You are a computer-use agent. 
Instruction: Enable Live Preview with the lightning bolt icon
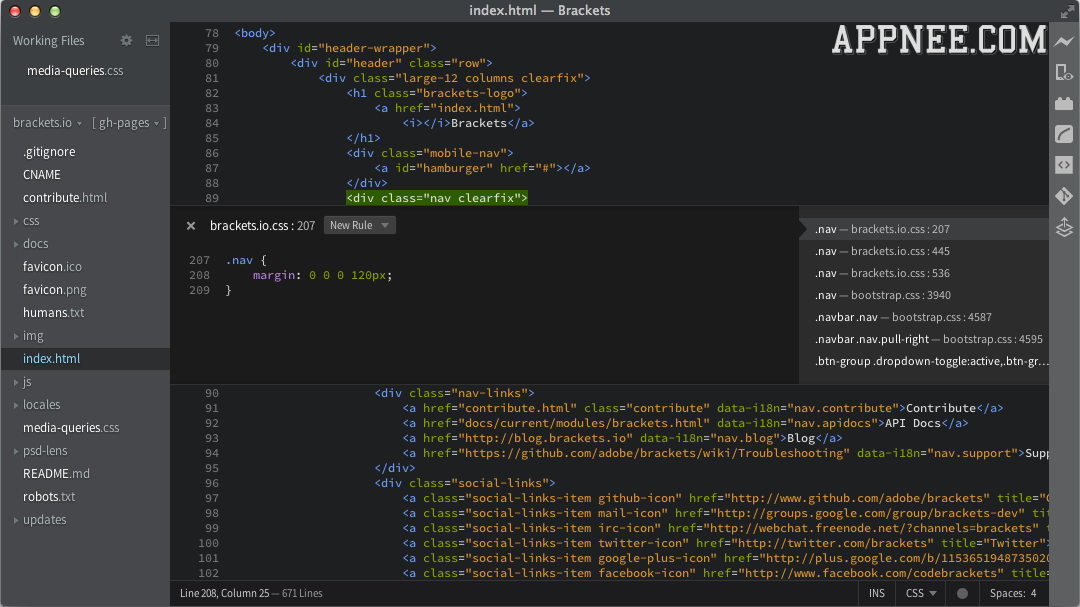click(1064, 41)
